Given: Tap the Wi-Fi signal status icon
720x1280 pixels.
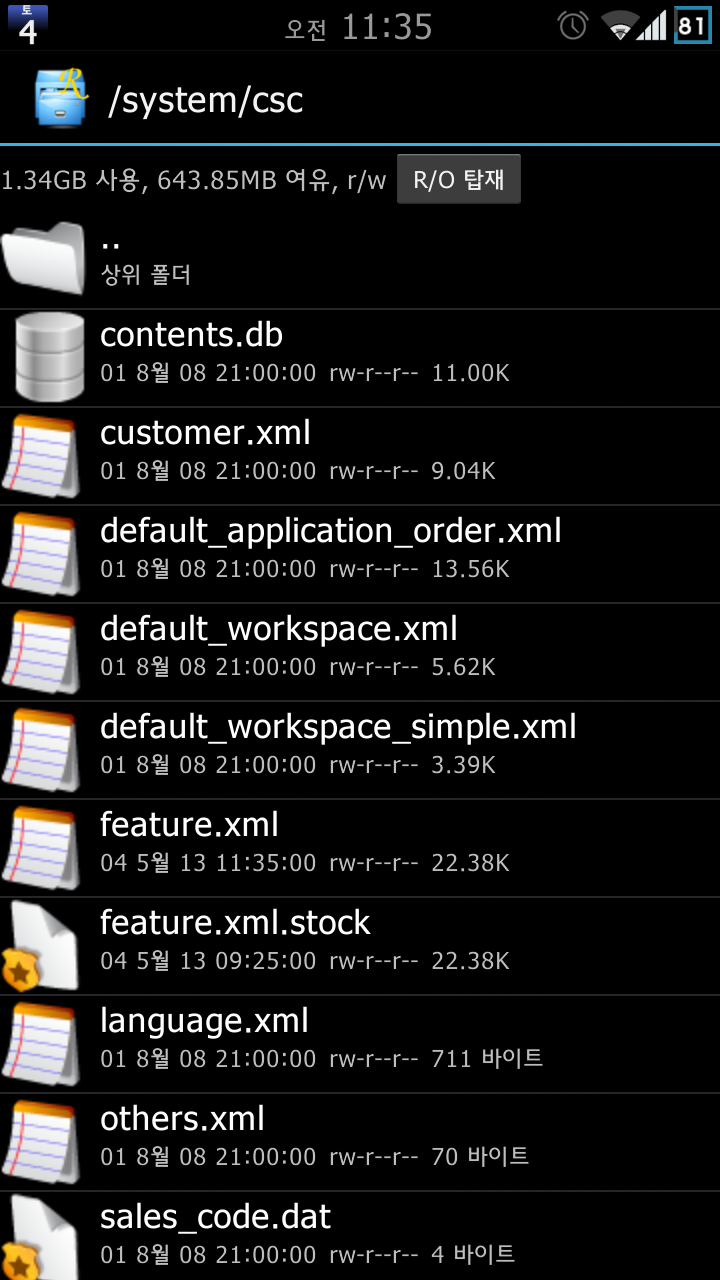Looking at the screenshot, I should pos(620,26).
